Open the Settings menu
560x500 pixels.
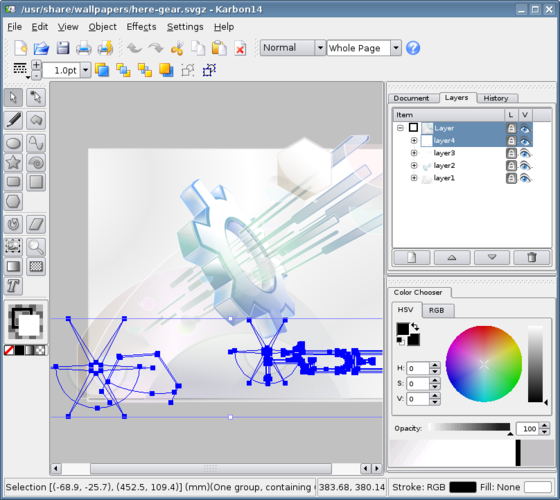pos(185,27)
